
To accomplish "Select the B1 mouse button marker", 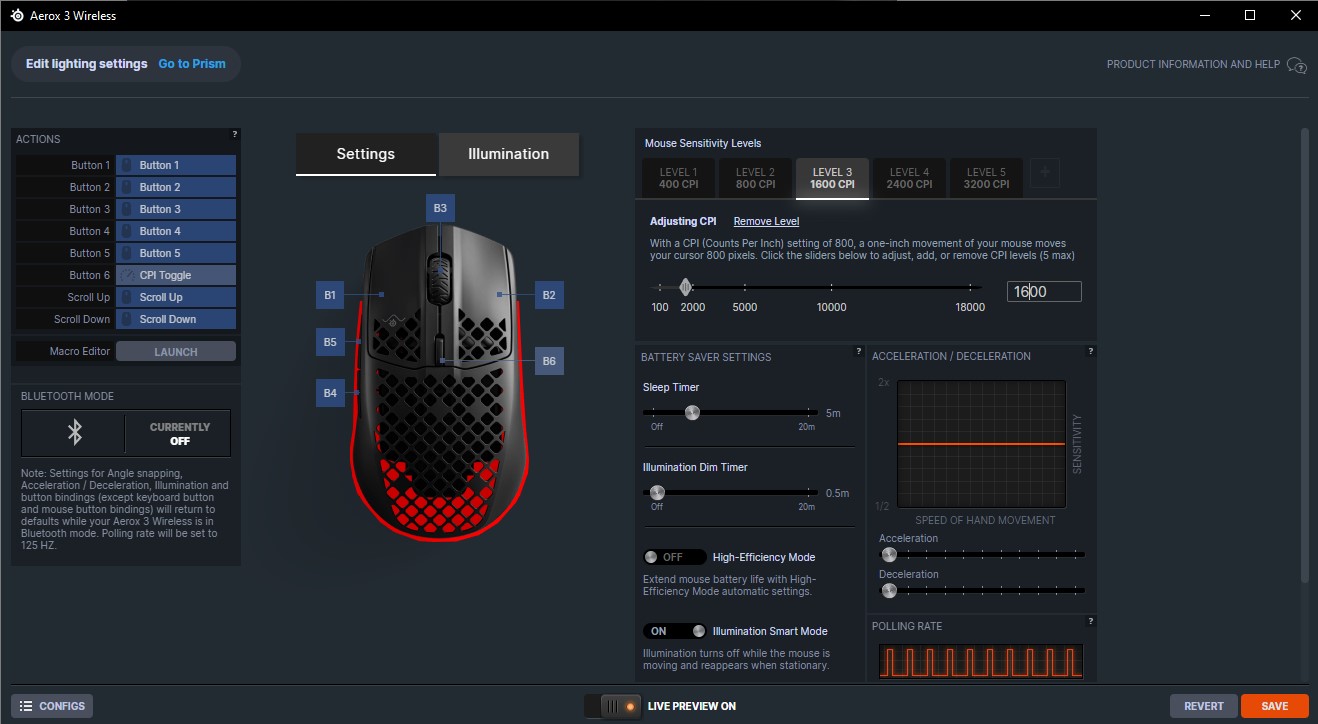I will [x=330, y=295].
